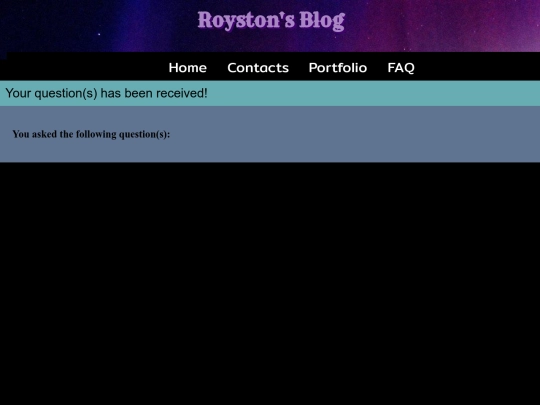
Task: Open the Home page link
Action: pyautogui.click(x=188, y=68)
